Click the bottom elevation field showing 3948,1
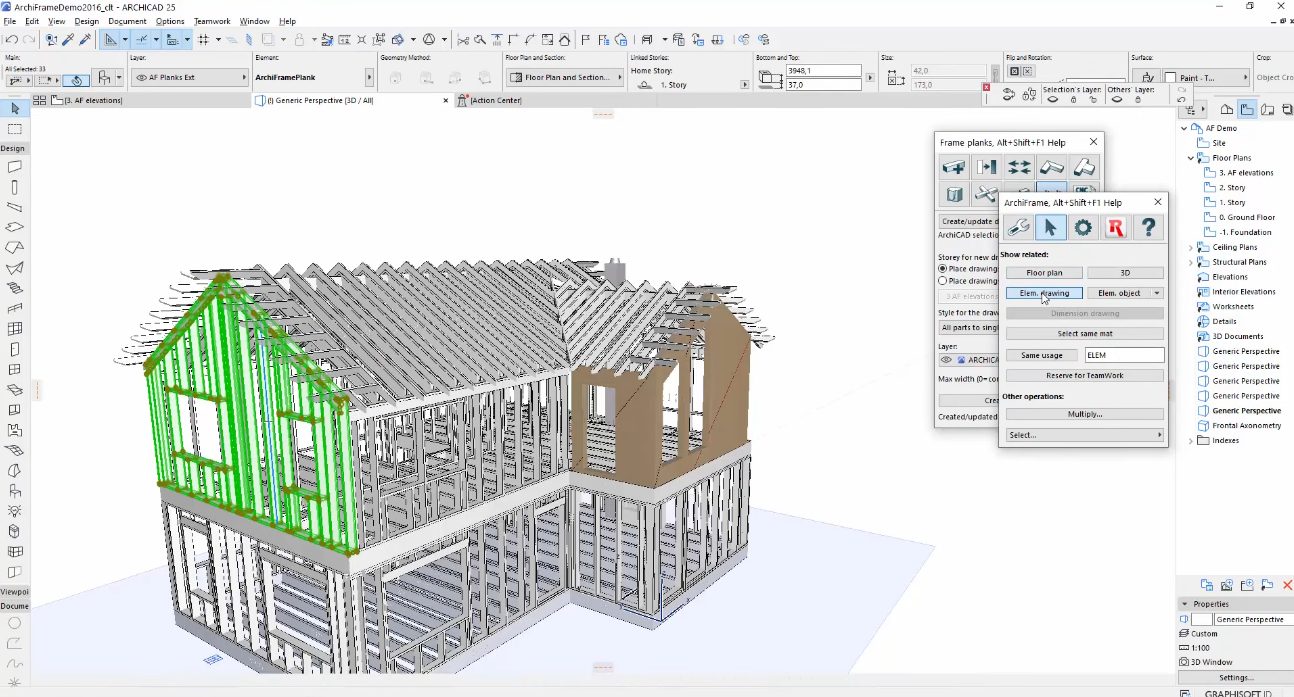 (824, 71)
